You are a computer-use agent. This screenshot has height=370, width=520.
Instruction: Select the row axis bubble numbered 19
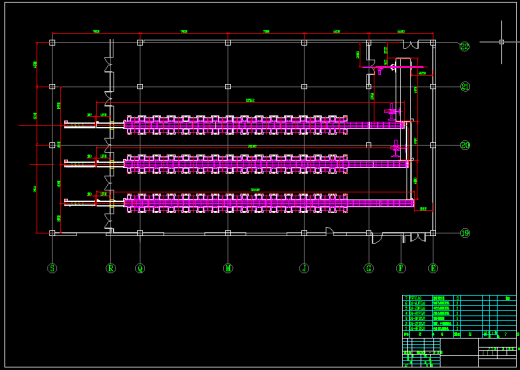(465, 233)
